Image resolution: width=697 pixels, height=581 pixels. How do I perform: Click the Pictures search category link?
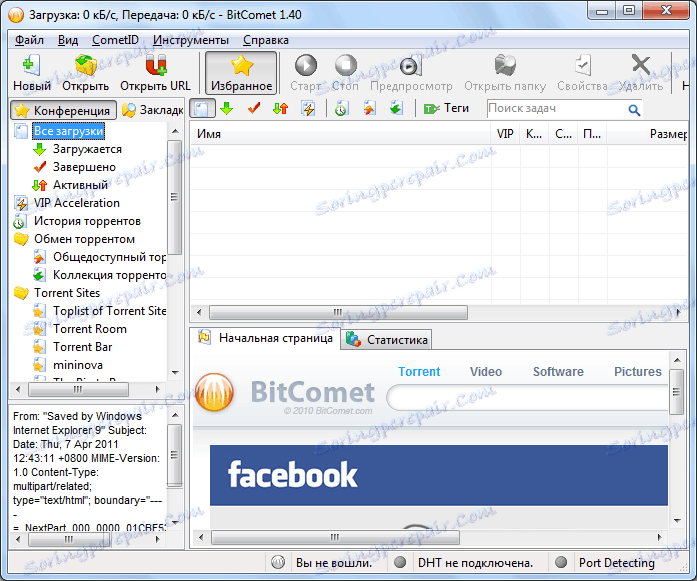coord(637,372)
